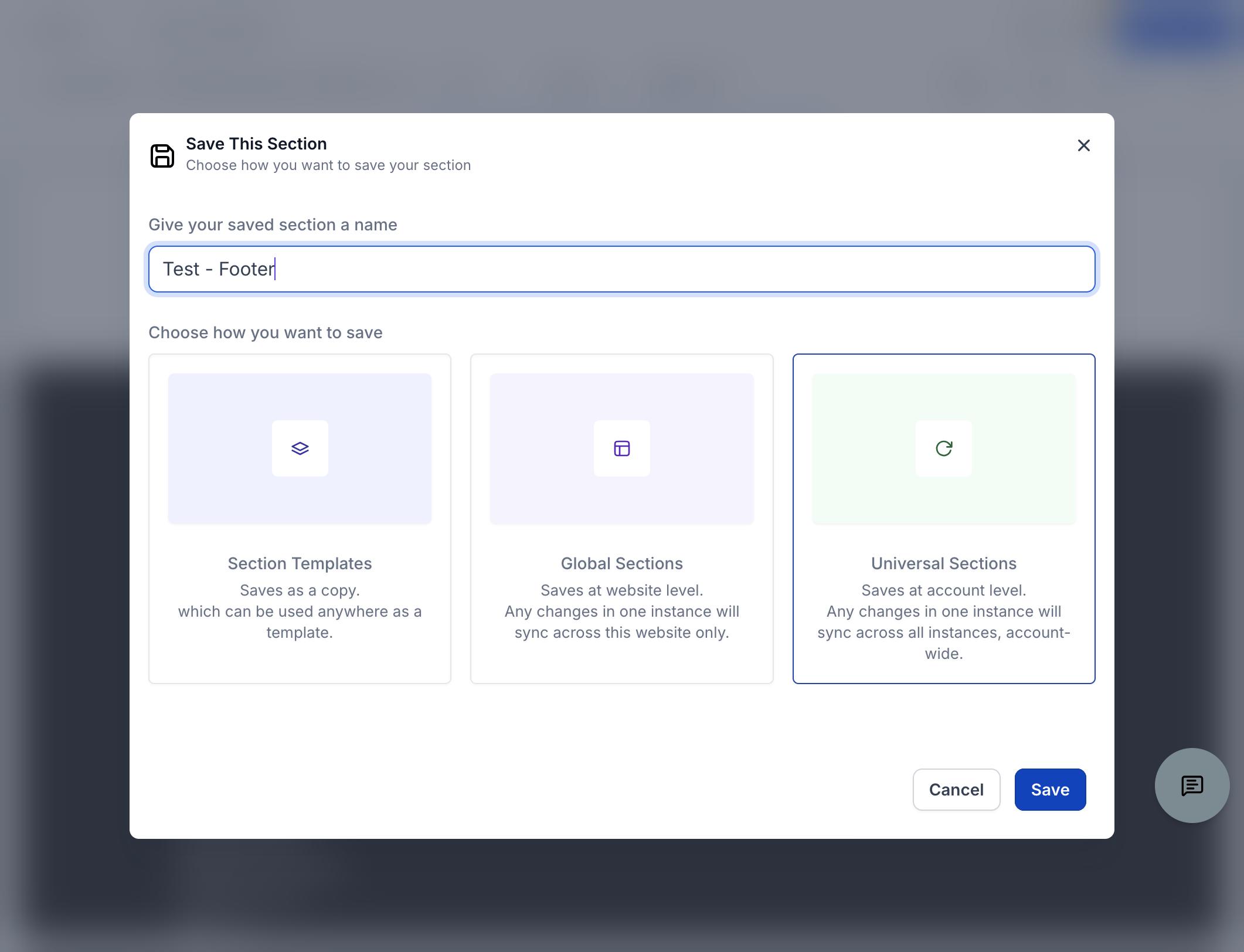The image size is (1244, 952).
Task: Click 'Choose how you want to save' label
Action: click(x=266, y=332)
